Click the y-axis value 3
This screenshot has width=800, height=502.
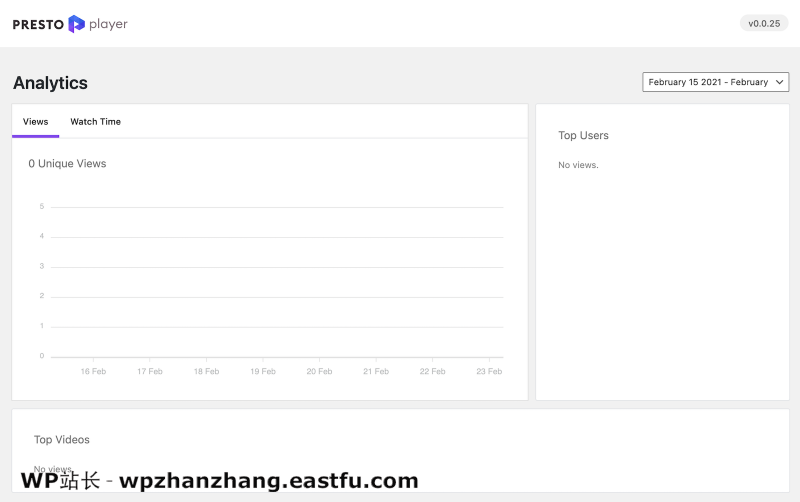coord(42,266)
